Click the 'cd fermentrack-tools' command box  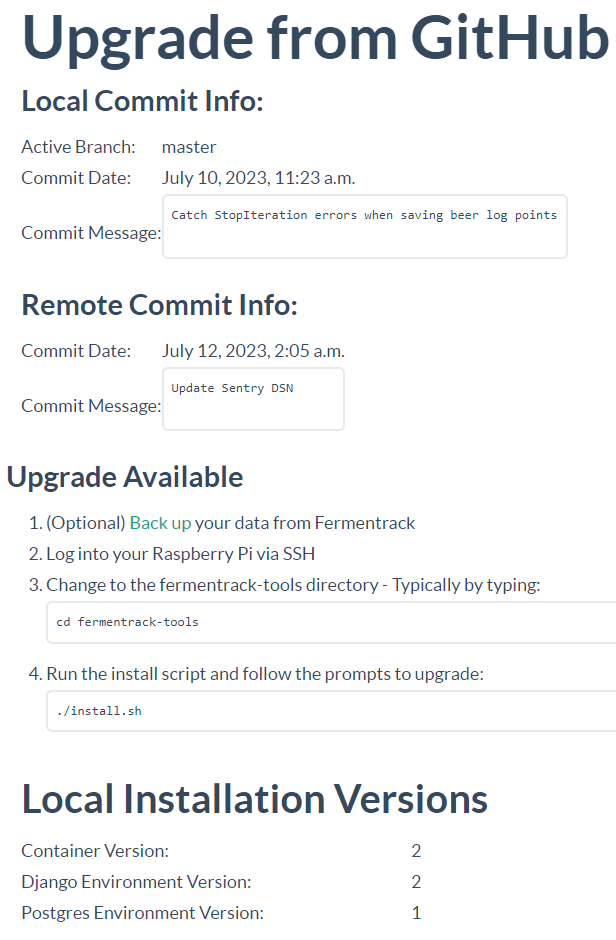coord(331,622)
